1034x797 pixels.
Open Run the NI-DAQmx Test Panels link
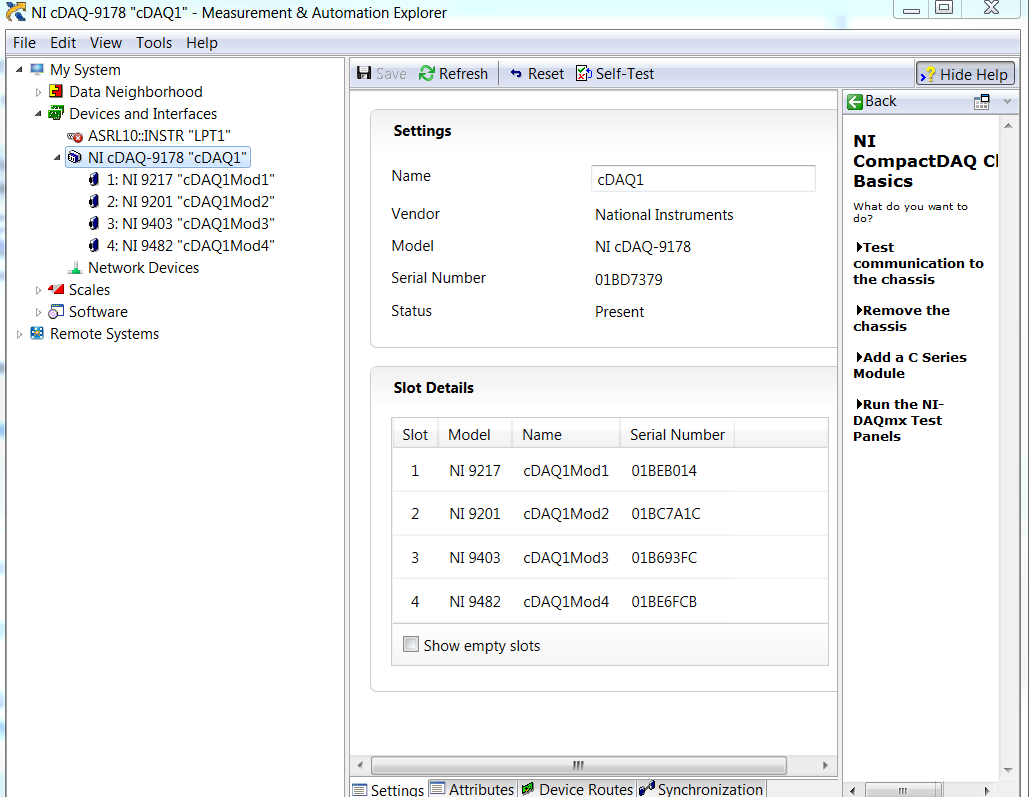pos(898,420)
